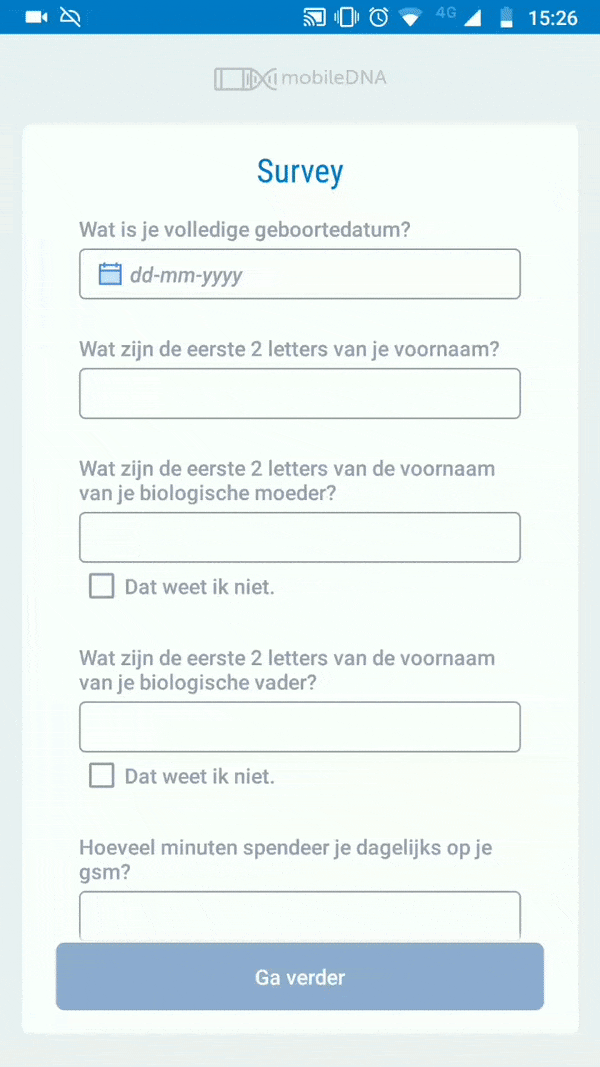Screen dimensions: 600x1067
Task: Click the 'Ga verder' button
Action: (x=300, y=976)
